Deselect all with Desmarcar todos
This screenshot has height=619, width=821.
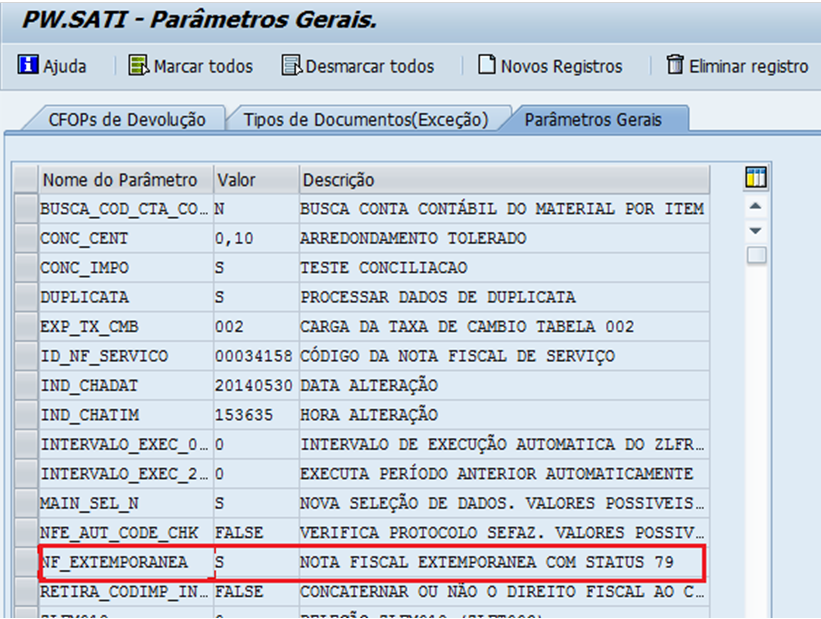(358, 66)
